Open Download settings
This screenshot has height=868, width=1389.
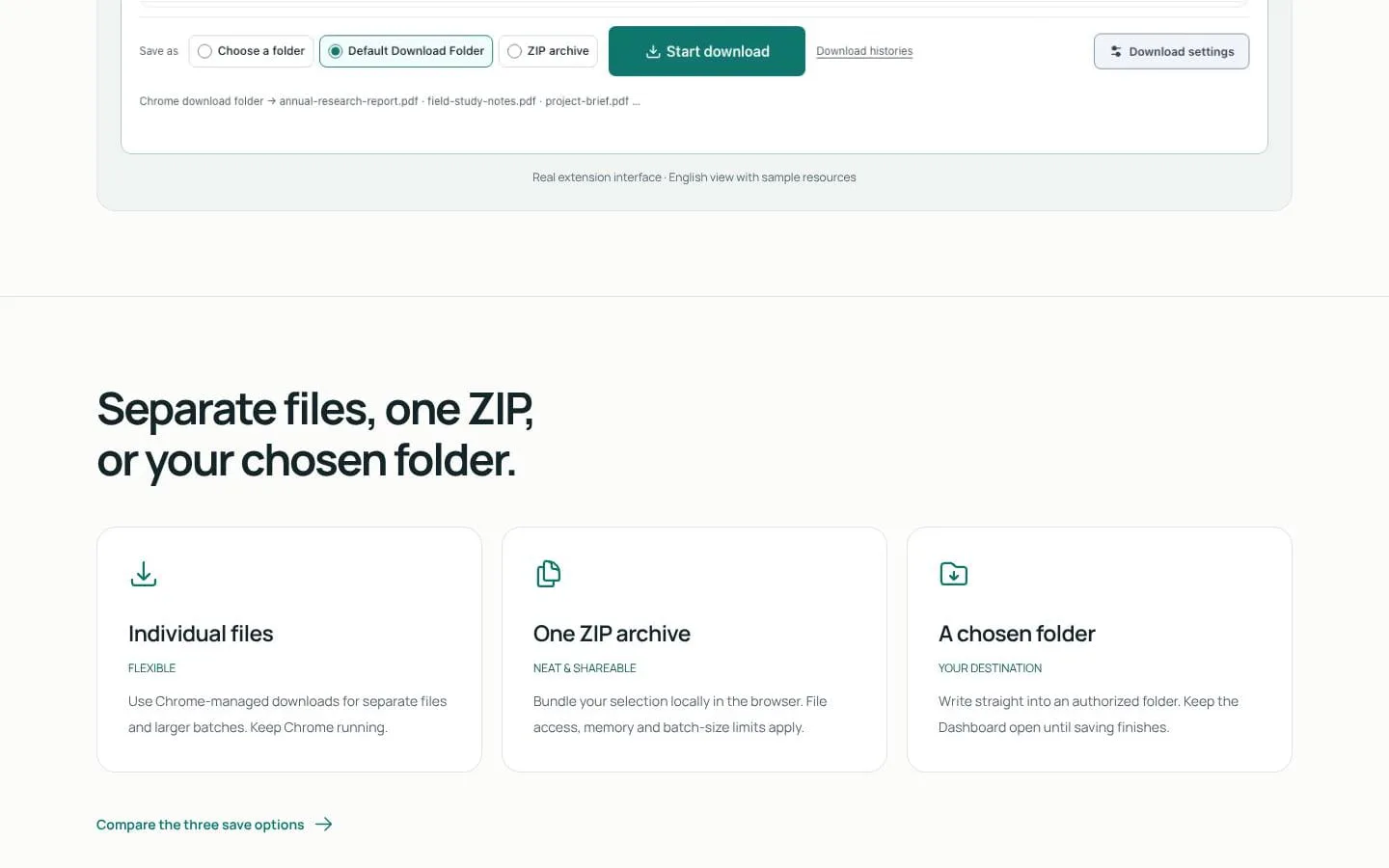(1171, 51)
